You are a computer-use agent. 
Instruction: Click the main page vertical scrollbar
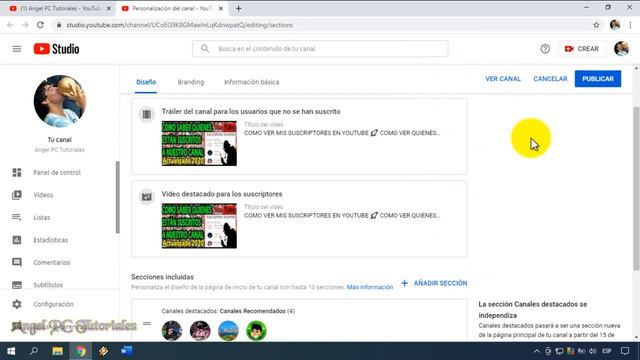click(x=636, y=188)
